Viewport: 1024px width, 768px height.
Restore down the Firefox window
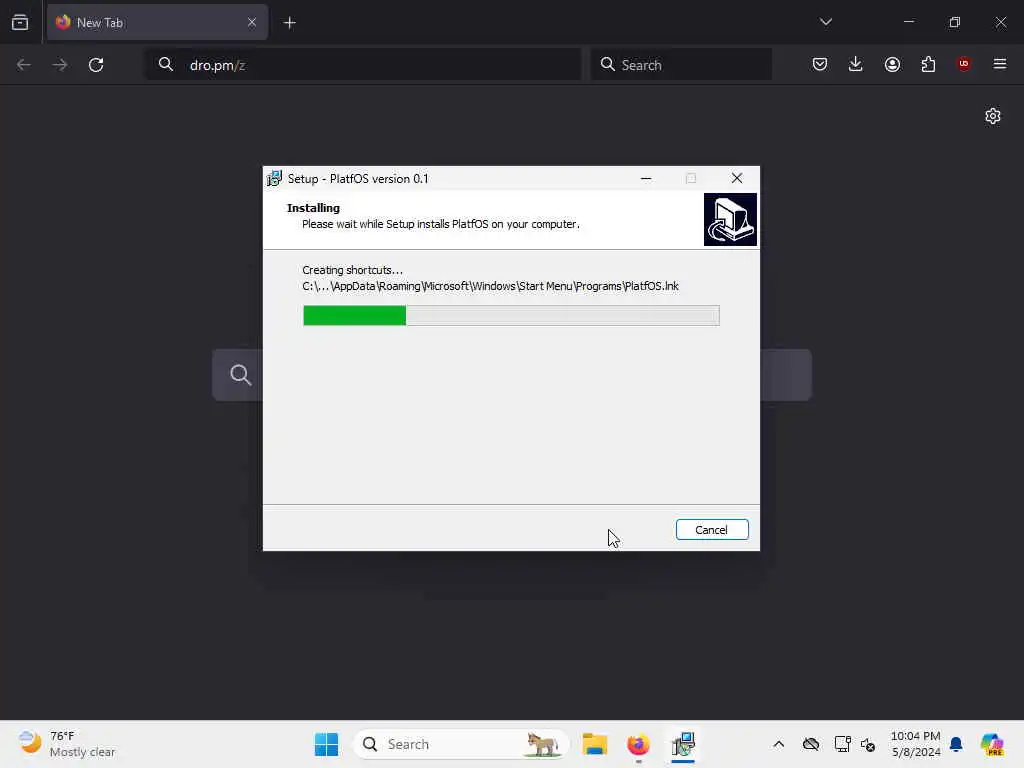click(955, 22)
